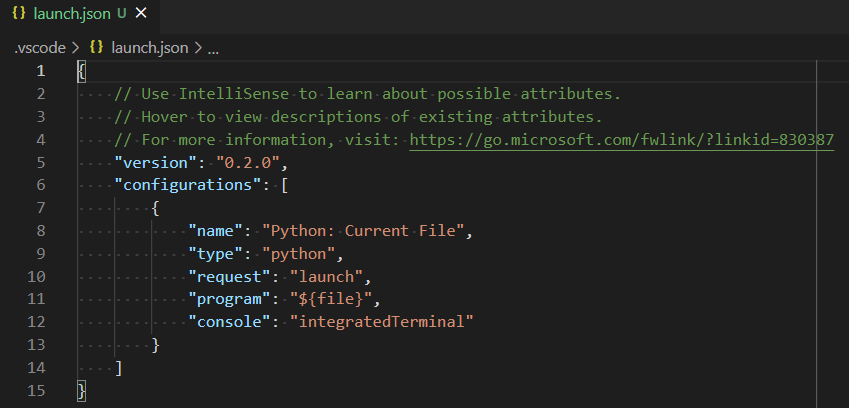
Task: Click the "0.2.0" version value
Action: [x=248, y=163]
